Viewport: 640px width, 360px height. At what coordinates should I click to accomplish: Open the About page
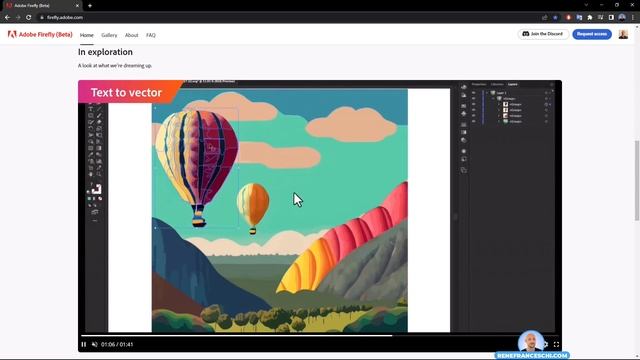click(131, 35)
